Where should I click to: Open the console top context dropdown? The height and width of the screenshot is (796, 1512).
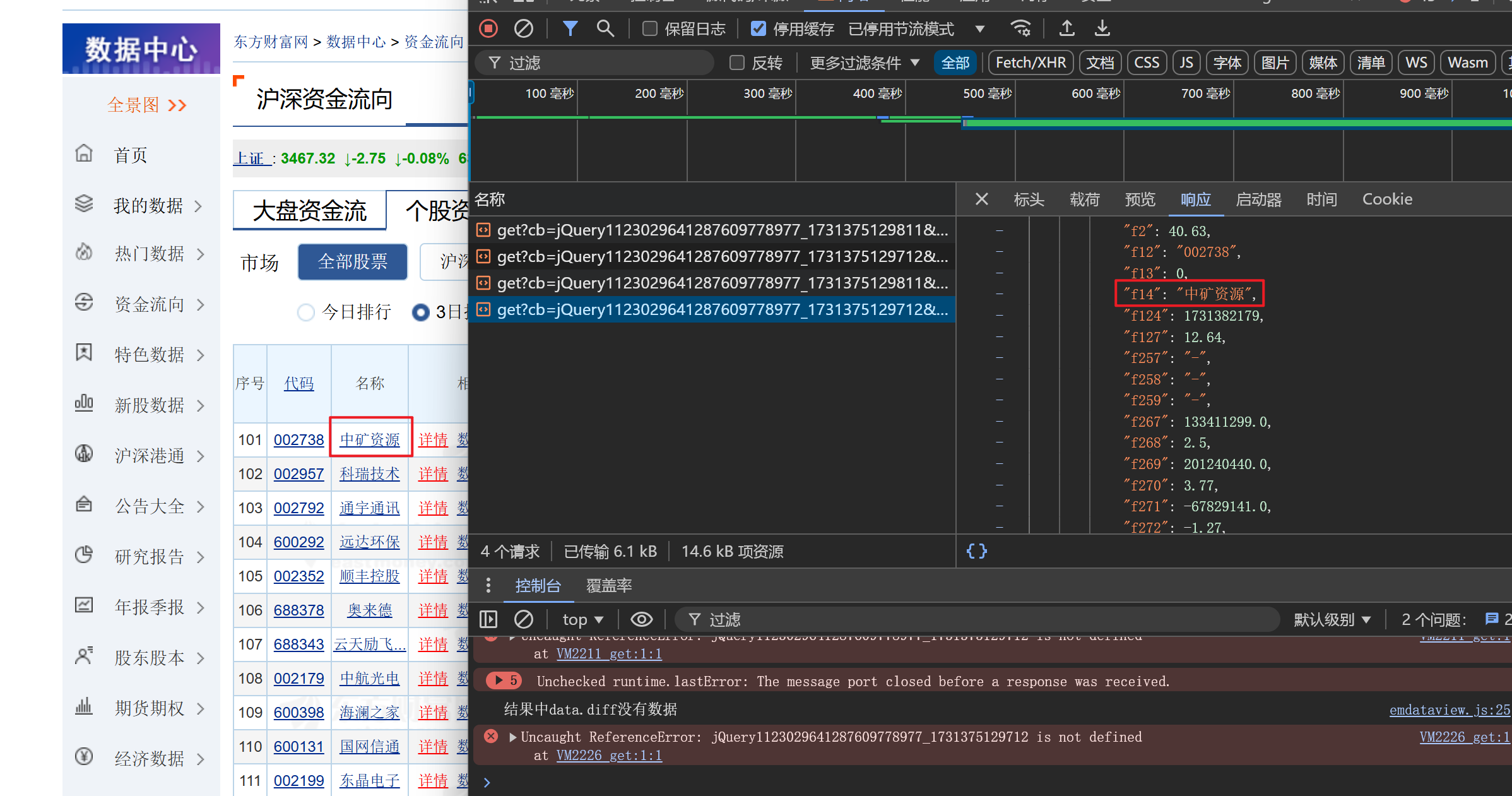tap(582, 619)
